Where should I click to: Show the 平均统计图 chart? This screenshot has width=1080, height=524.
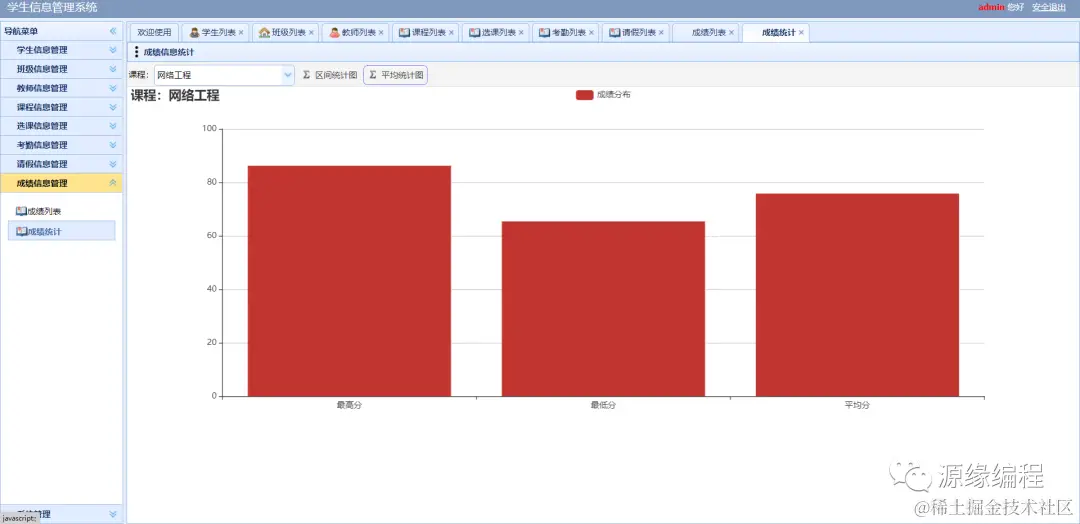(395, 75)
